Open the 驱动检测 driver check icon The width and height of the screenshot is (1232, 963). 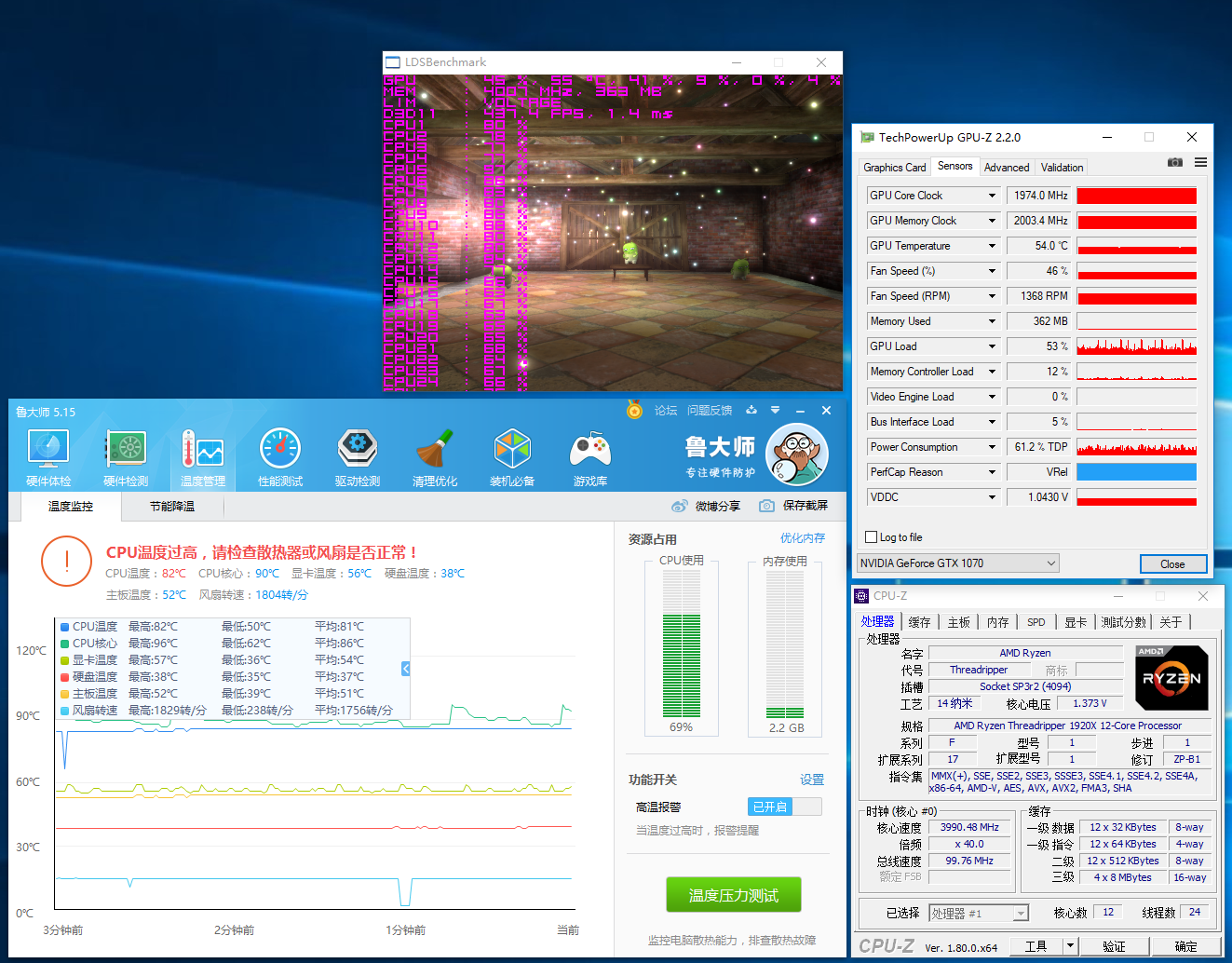[x=358, y=458]
